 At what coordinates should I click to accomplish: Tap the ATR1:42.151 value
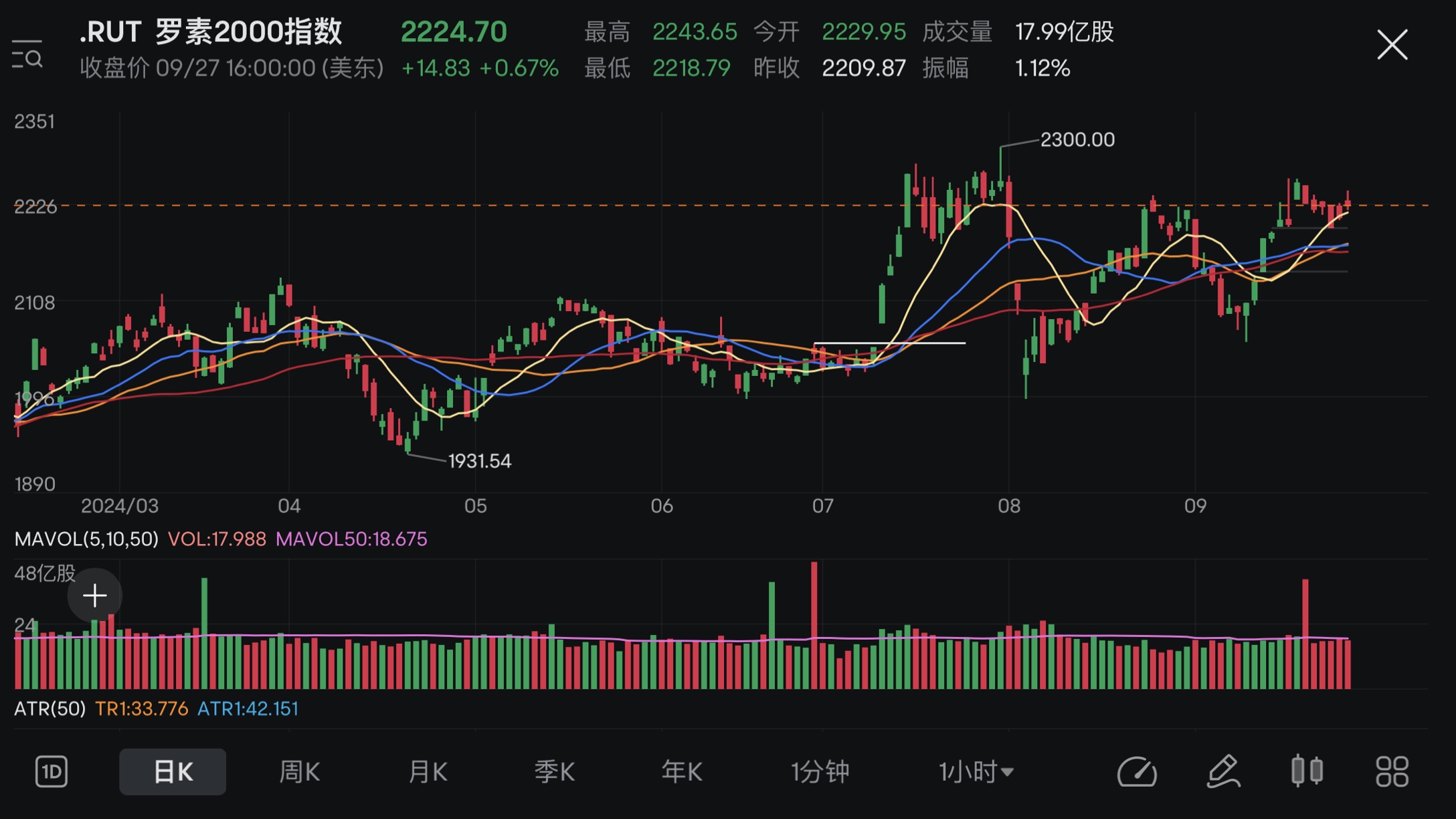click(x=248, y=709)
